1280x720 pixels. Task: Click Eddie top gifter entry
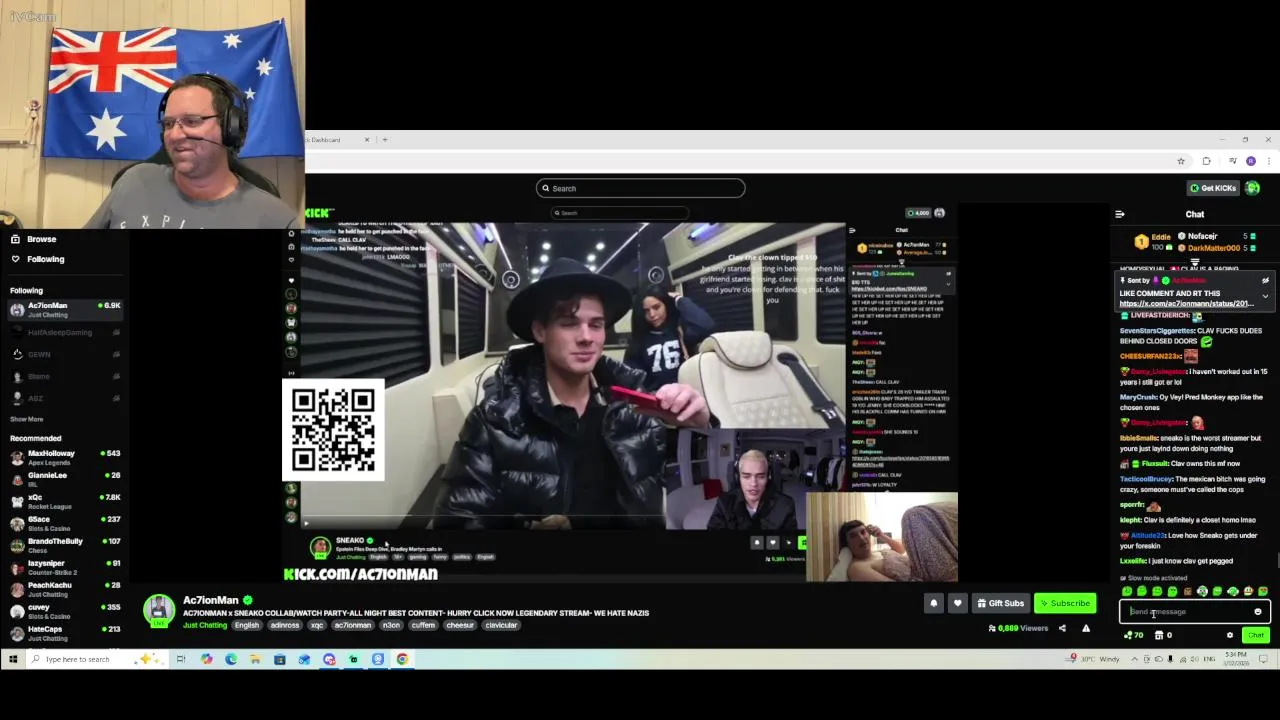[1153, 242]
